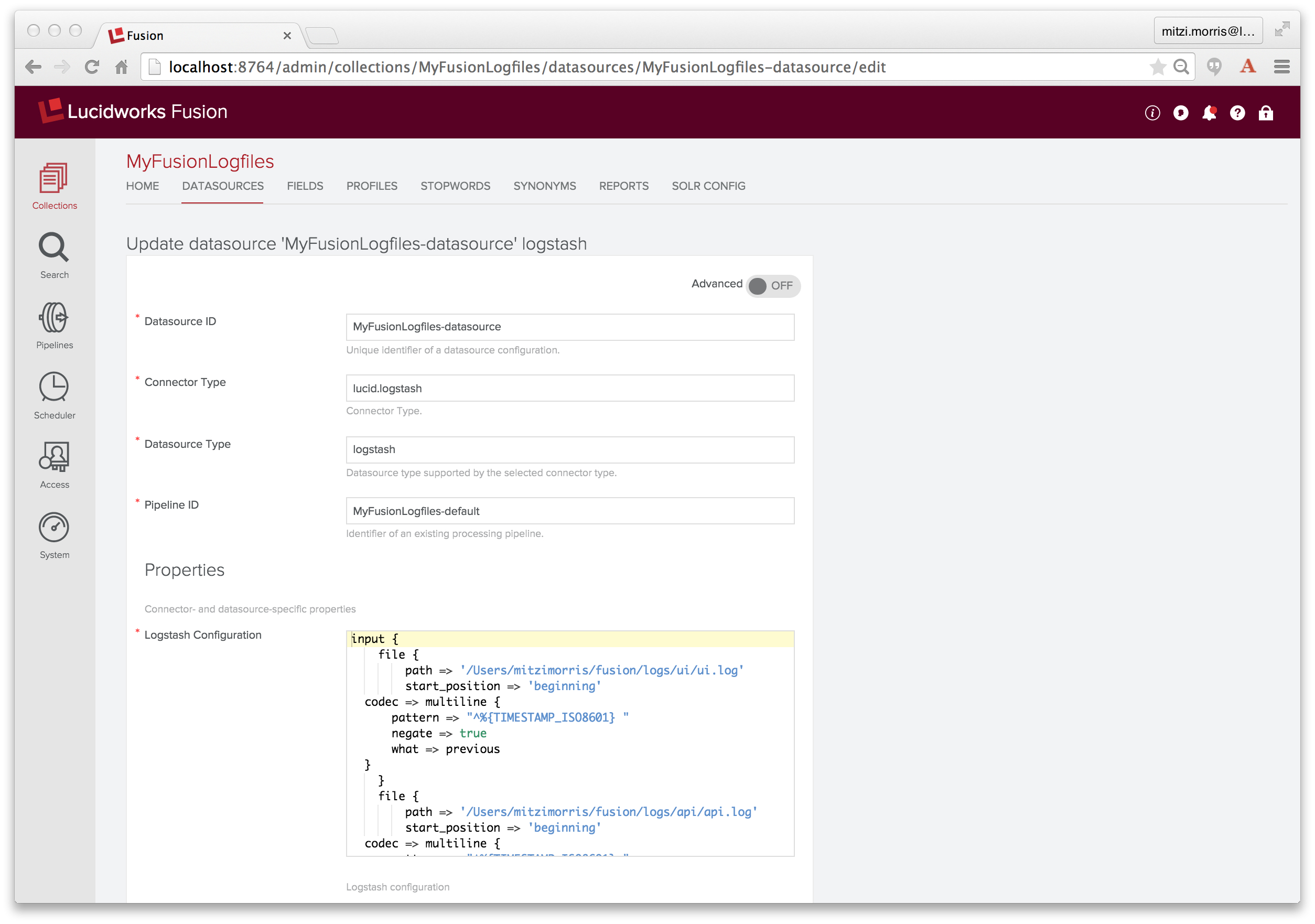The image size is (1315, 924).
Task: Click the api.log path string in editor
Action: 609,812
